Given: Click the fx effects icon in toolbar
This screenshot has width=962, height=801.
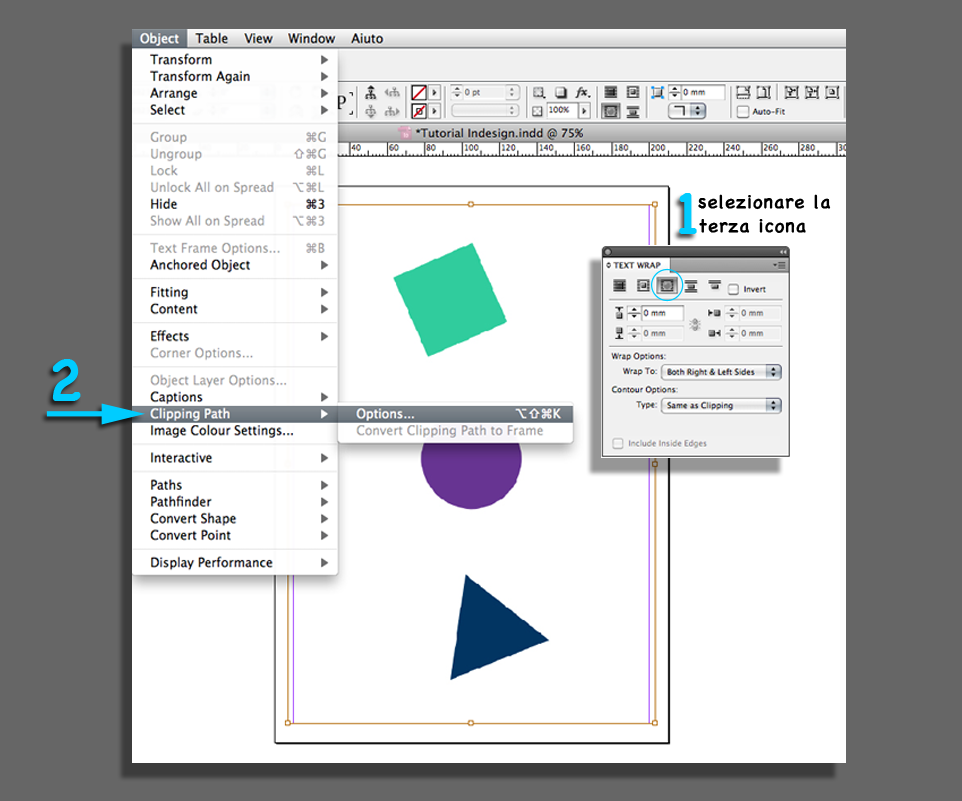Looking at the screenshot, I should click(583, 92).
